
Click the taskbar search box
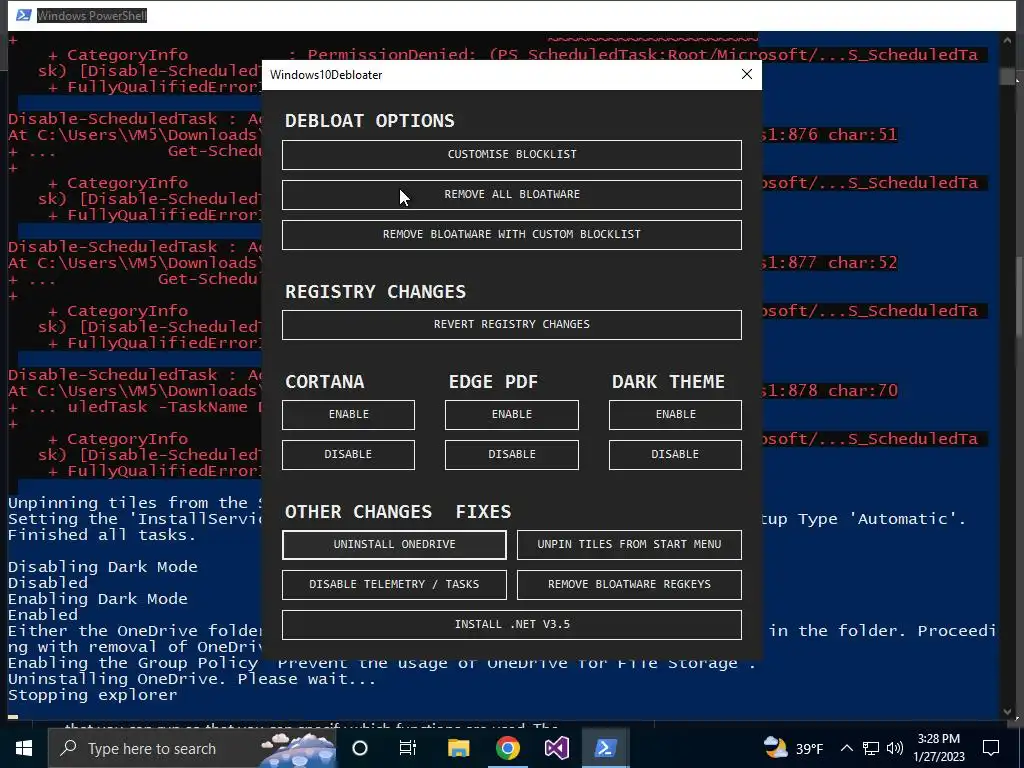[x=192, y=748]
